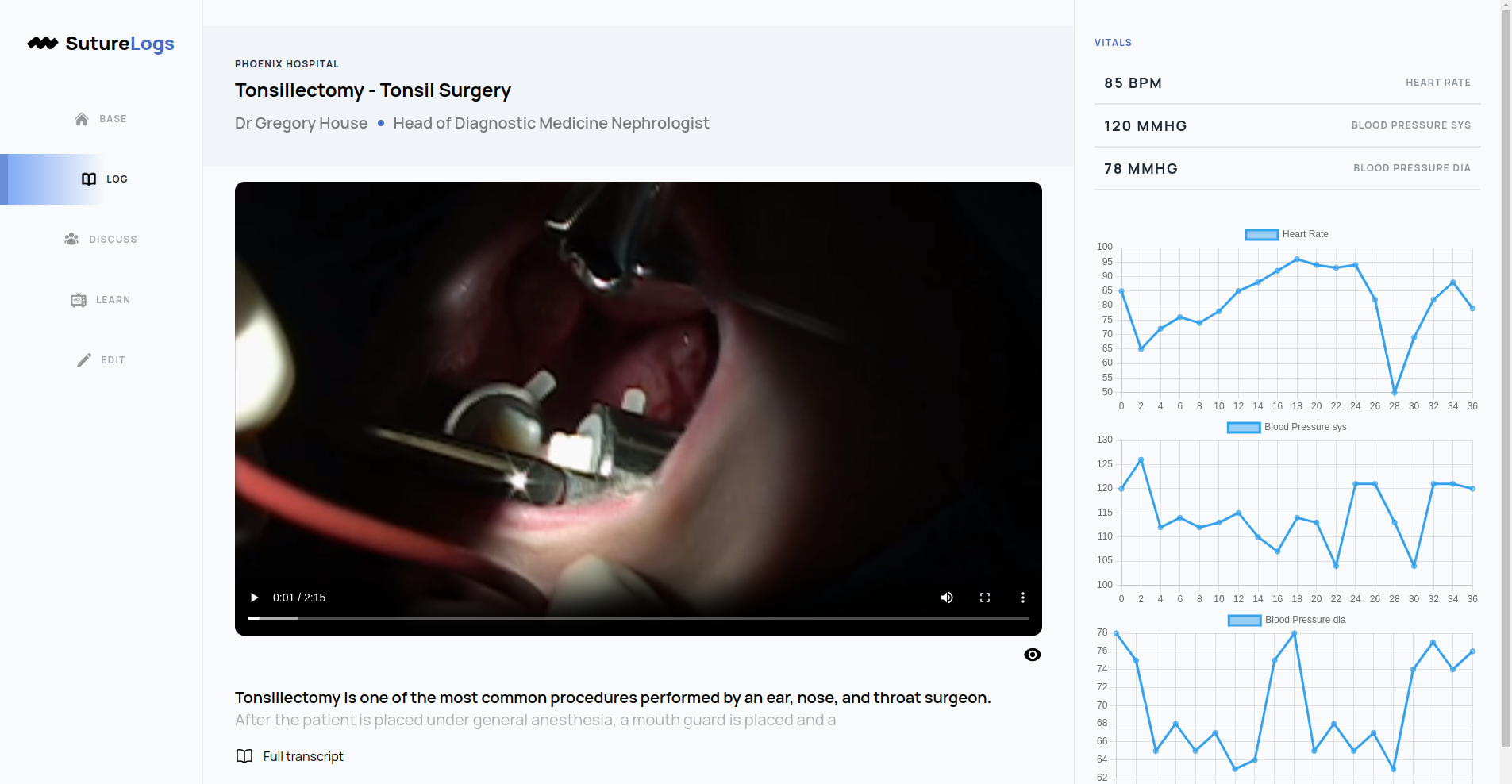Open the Base home icon
This screenshot has height=784, width=1512.
tap(82, 119)
